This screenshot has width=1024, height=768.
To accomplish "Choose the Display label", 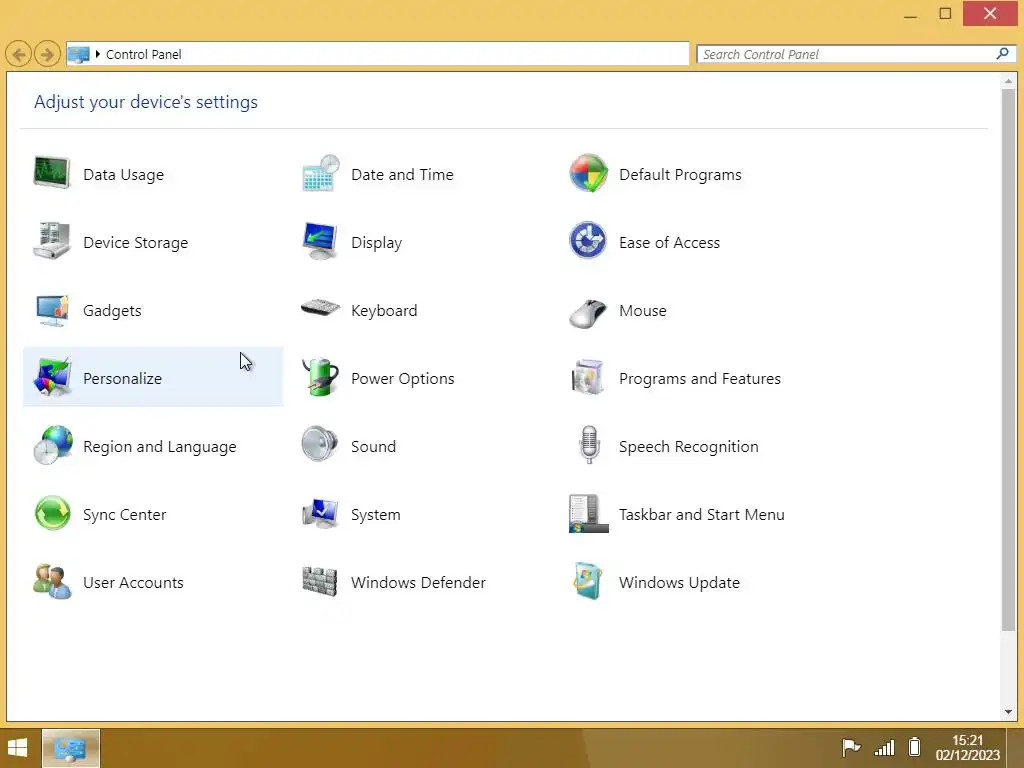I will click(376, 243).
